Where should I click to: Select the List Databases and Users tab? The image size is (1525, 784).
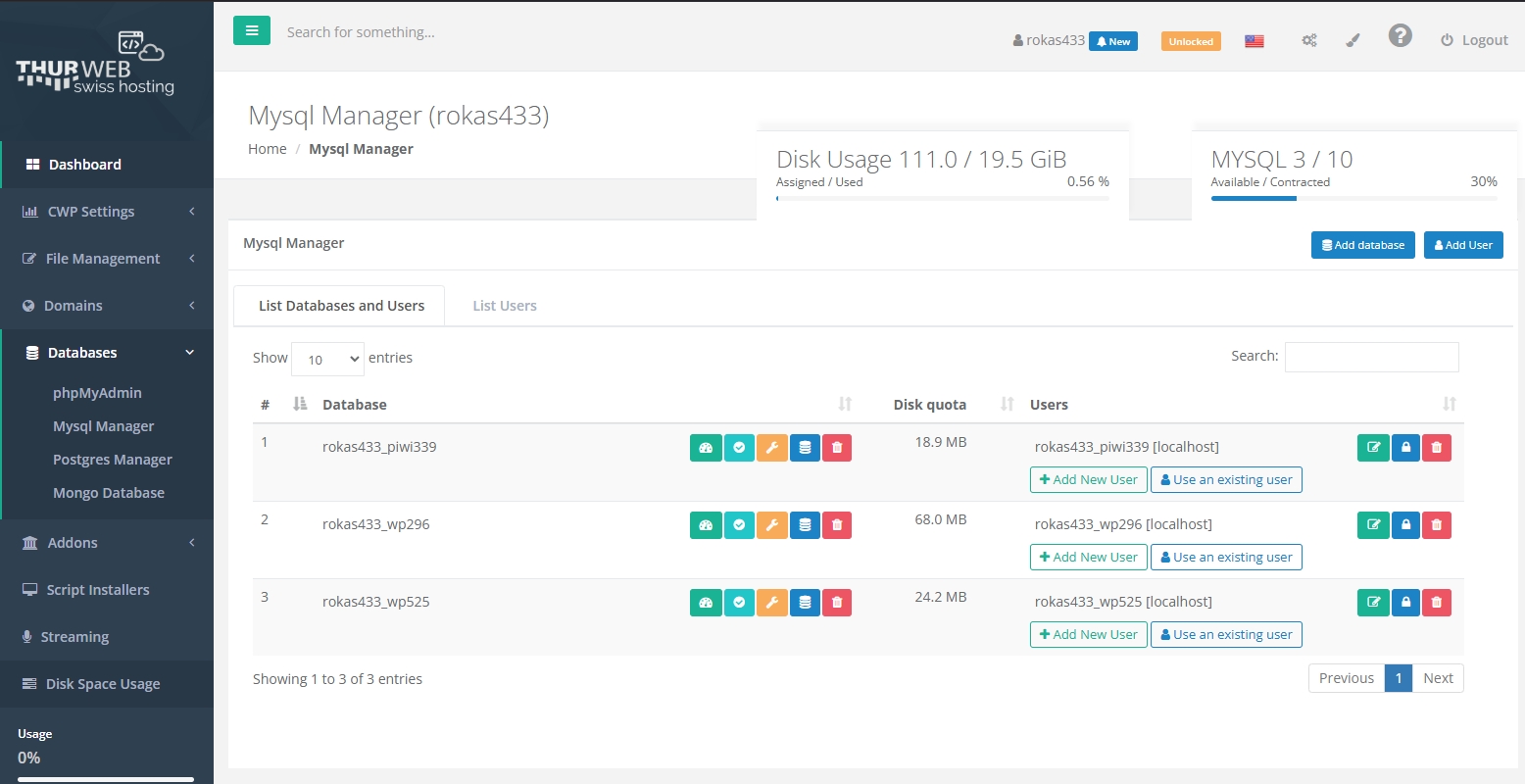tap(341, 306)
